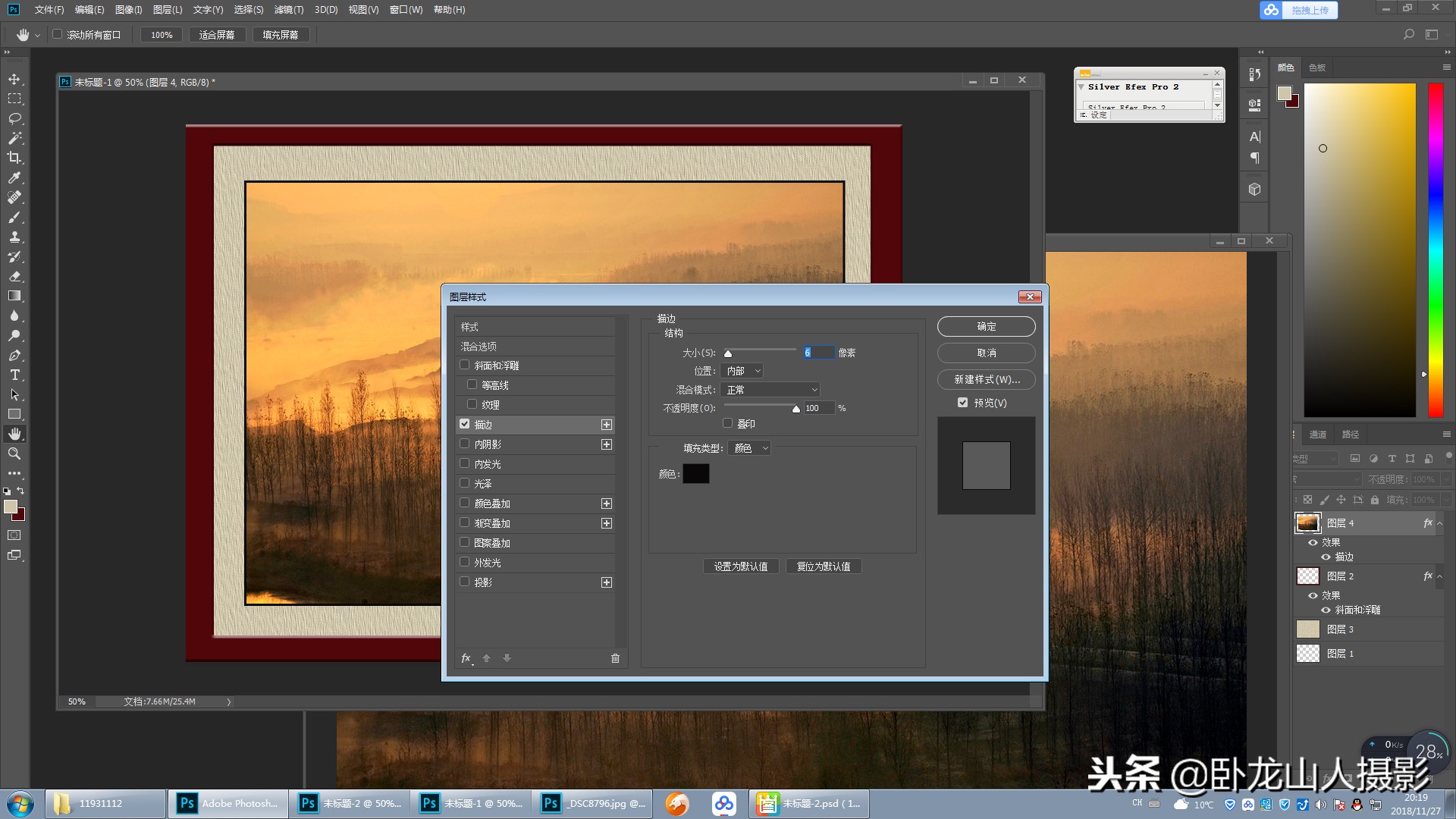Enable the Drop Shadow effect checkbox
The height and width of the screenshot is (819, 1456).
pos(465,582)
